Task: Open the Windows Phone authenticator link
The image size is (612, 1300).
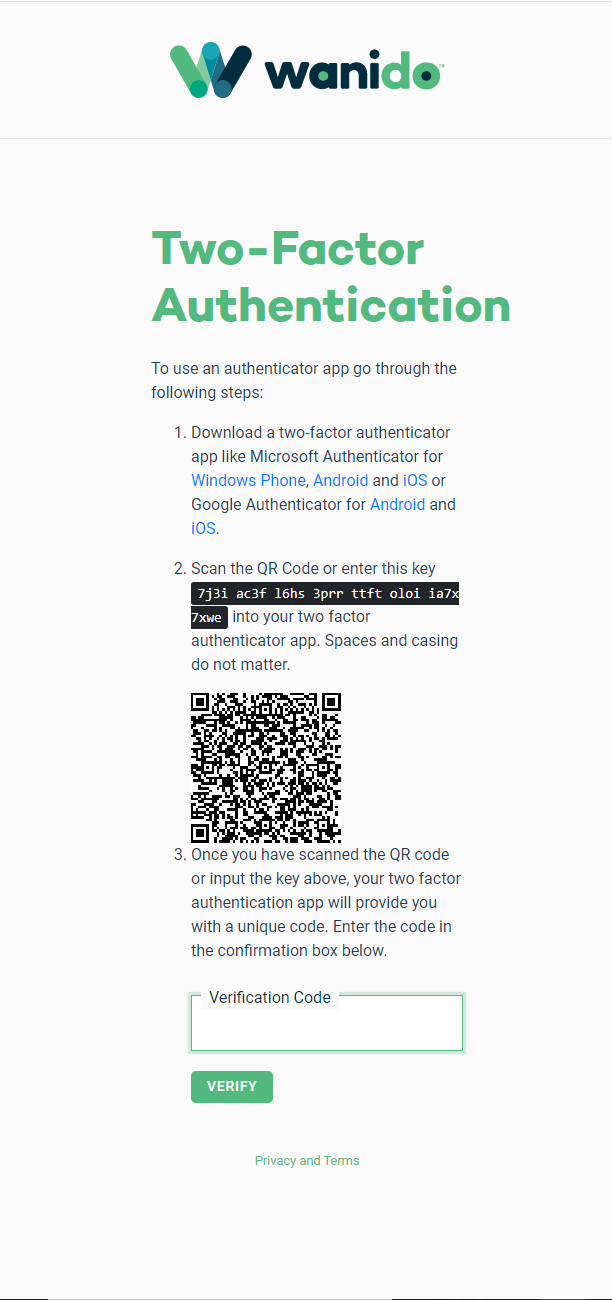Action: [x=248, y=481]
